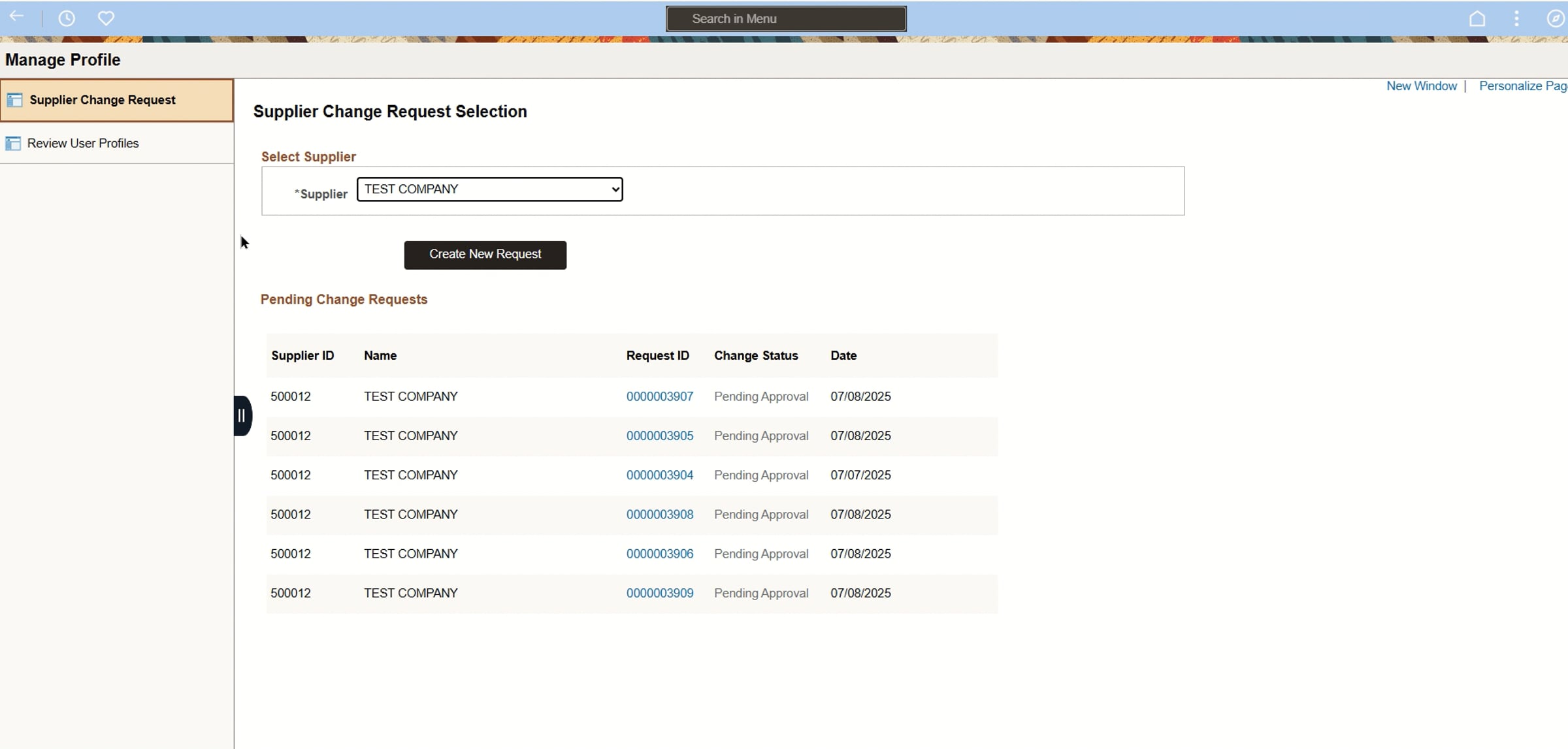Click the New Window link

pos(1421,86)
